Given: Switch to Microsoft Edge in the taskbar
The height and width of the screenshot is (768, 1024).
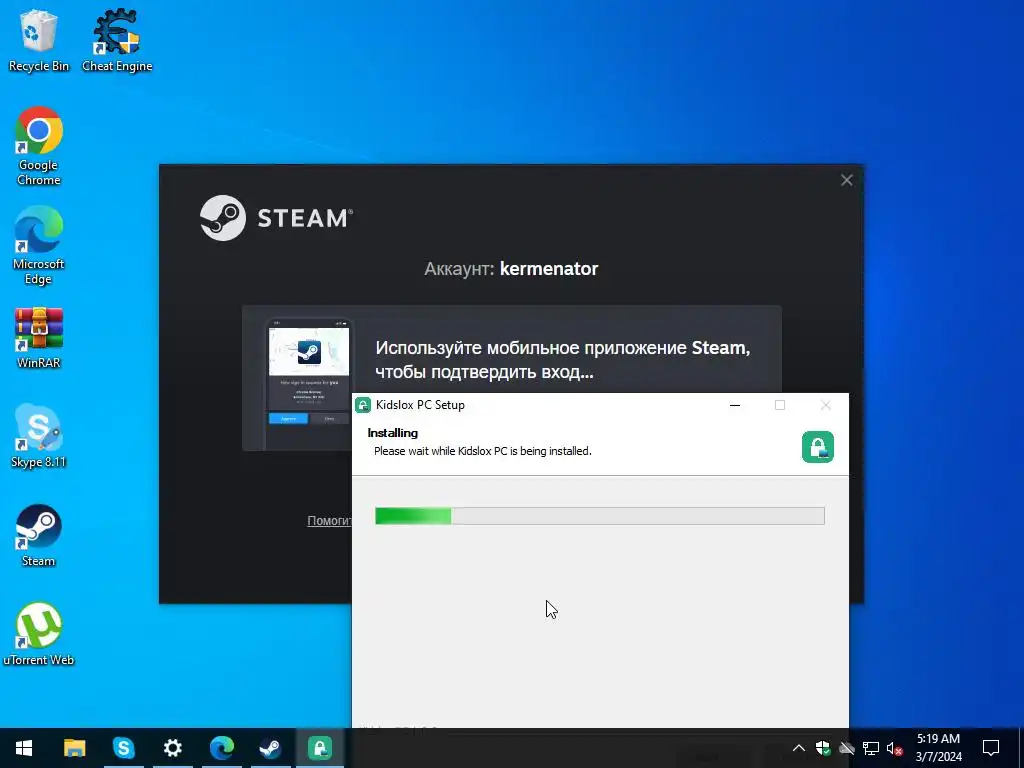Looking at the screenshot, I should 221,748.
